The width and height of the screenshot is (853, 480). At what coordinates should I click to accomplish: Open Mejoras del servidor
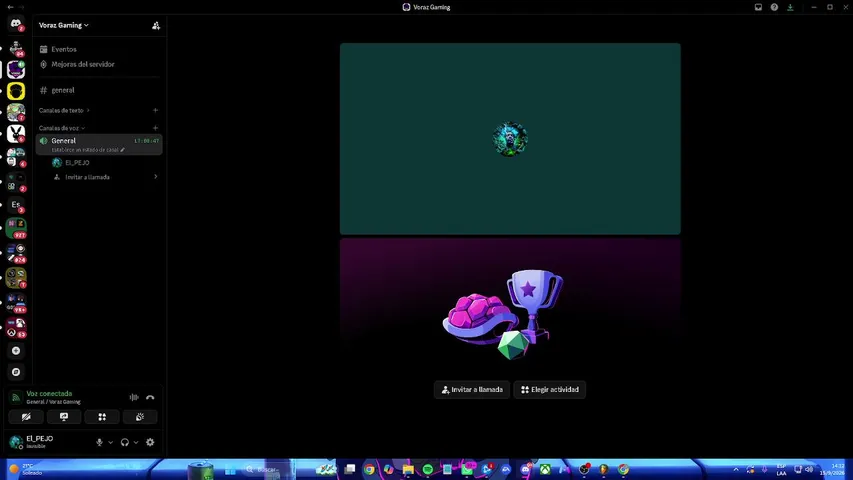98,64
